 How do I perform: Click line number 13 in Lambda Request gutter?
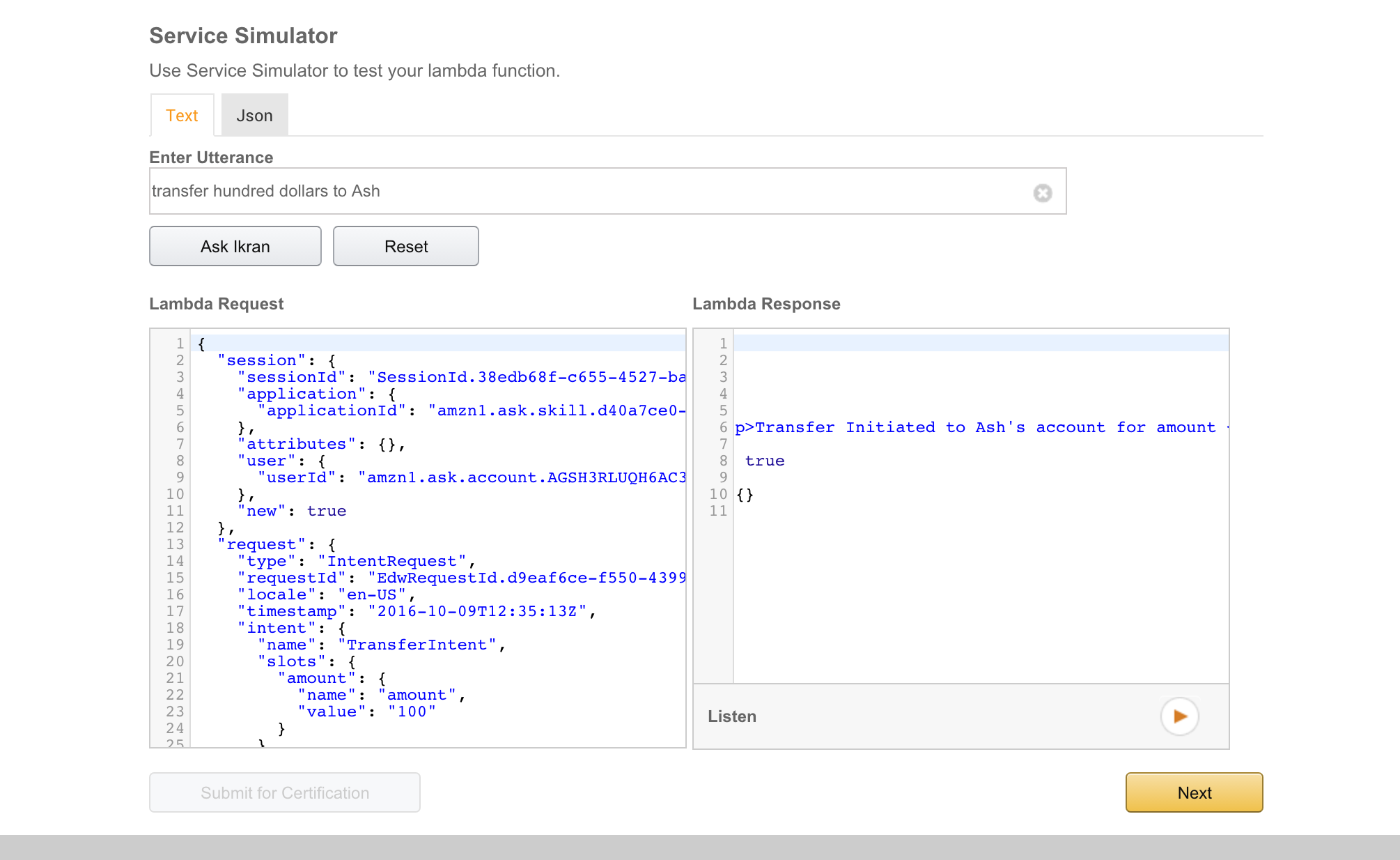tap(175, 544)
